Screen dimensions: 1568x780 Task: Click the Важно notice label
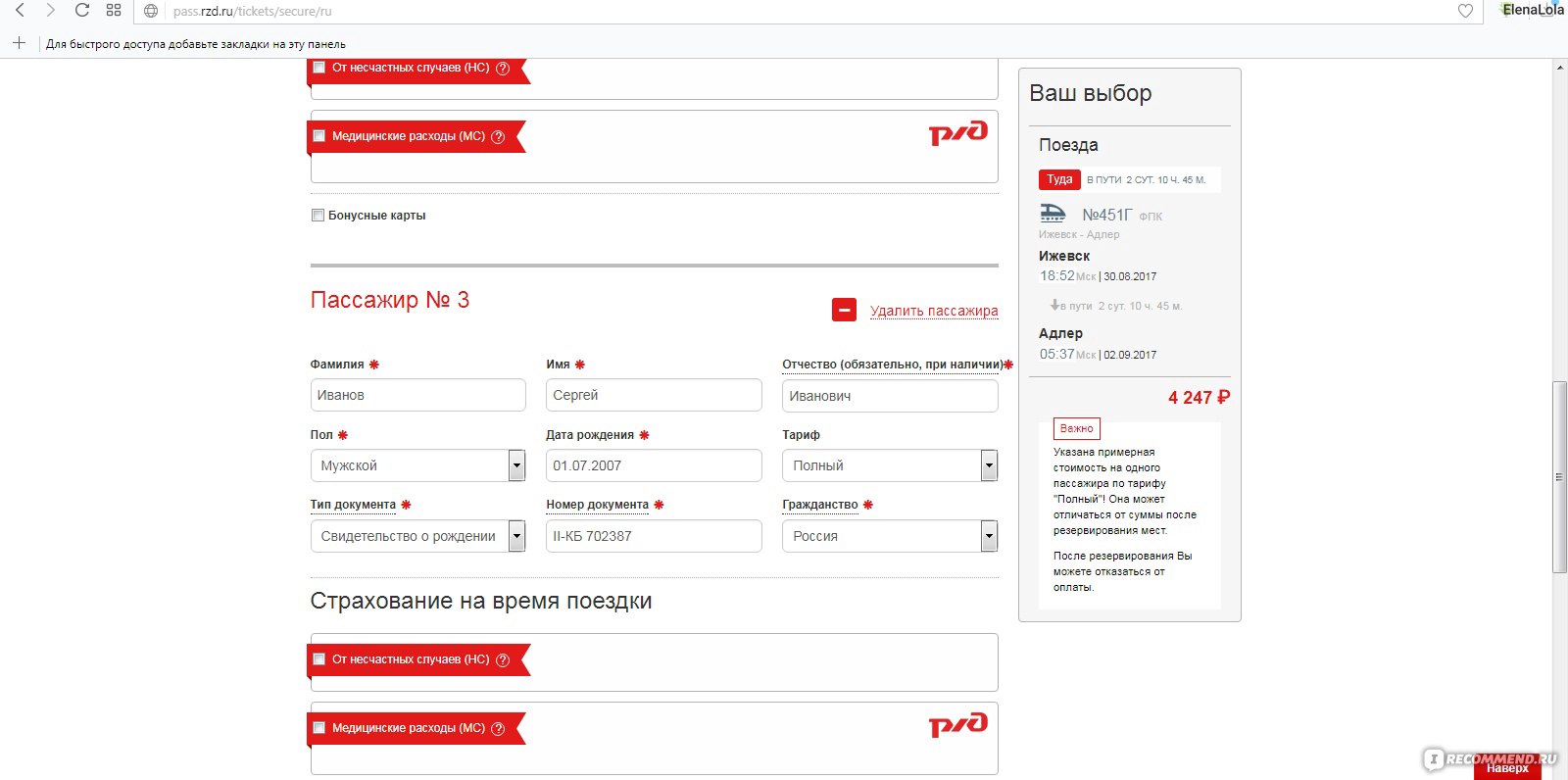(x=1076, y=428)
